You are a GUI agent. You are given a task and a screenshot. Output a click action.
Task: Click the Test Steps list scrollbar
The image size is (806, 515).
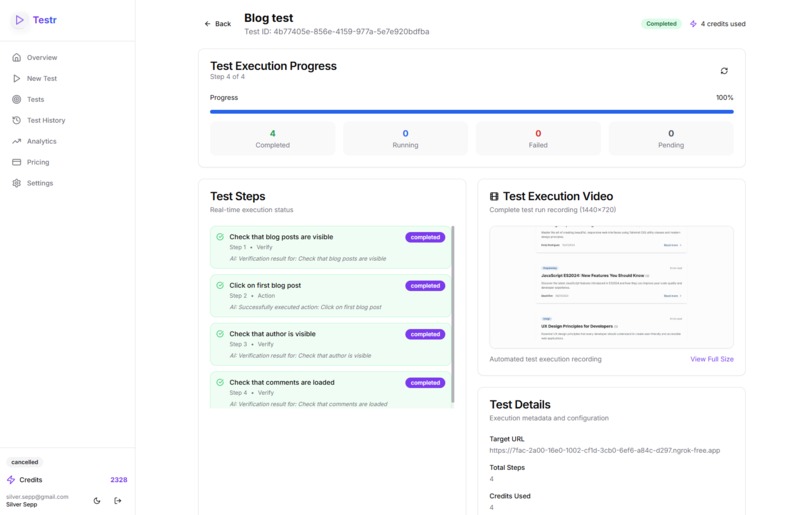(x=453, y=314)
